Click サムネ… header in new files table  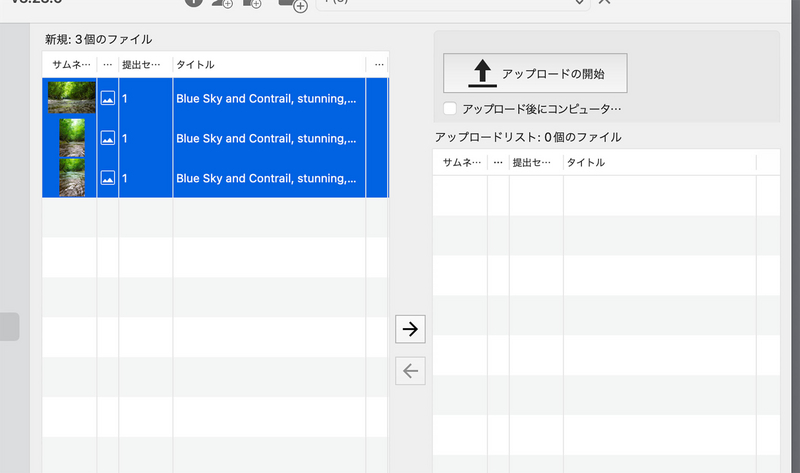click(71, 65)
